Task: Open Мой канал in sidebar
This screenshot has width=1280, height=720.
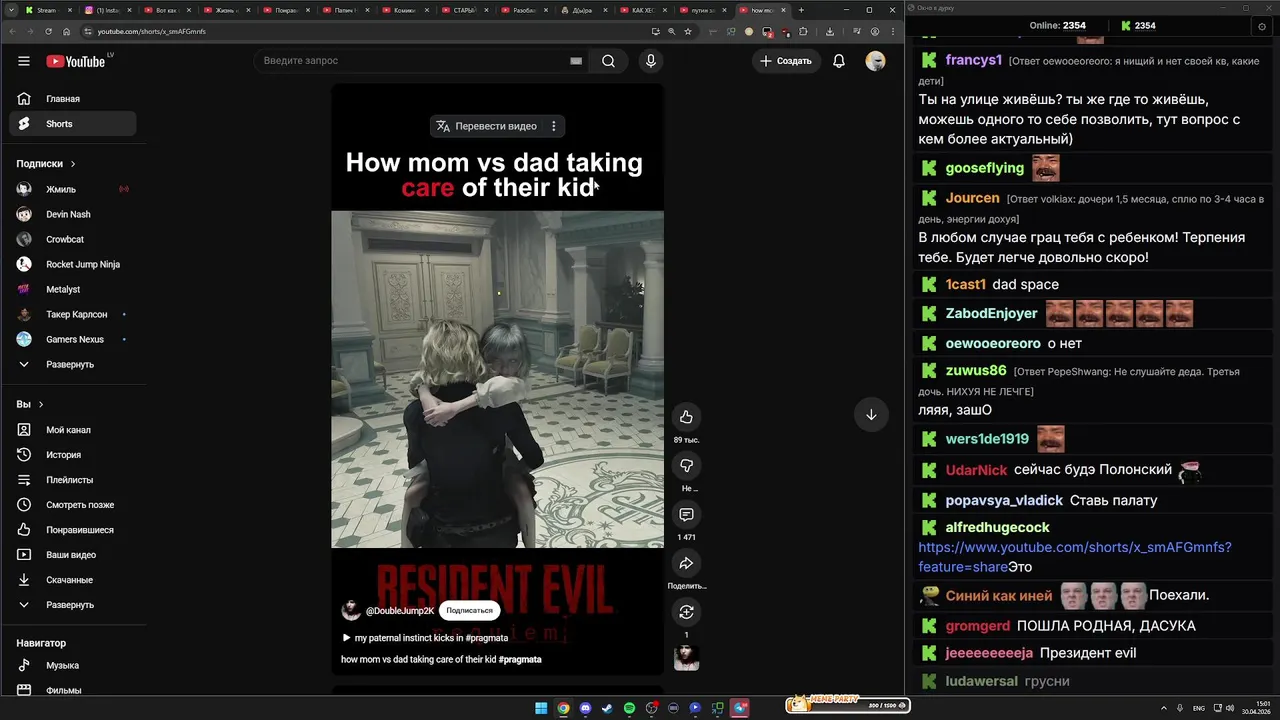Action: 73,430
